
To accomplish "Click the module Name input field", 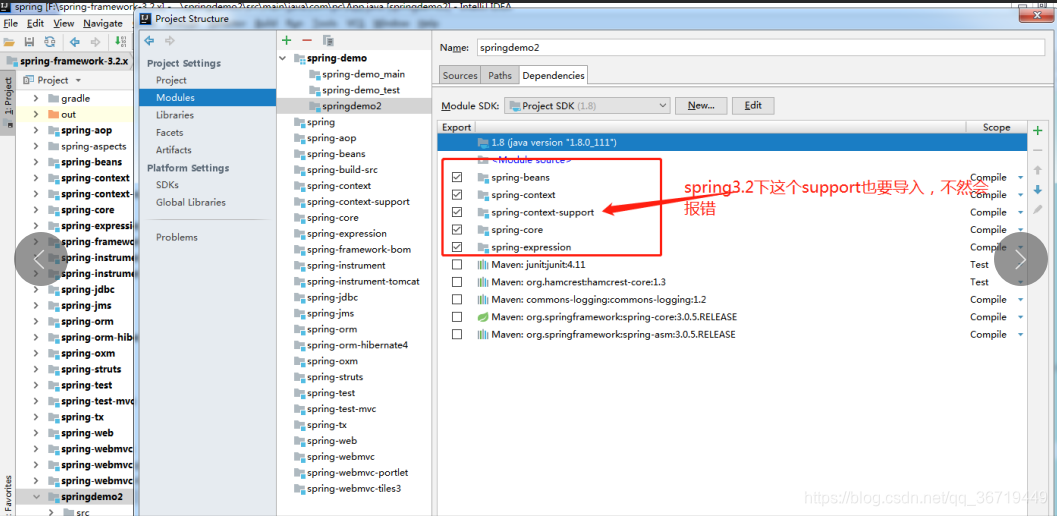I will coord(760,48).
